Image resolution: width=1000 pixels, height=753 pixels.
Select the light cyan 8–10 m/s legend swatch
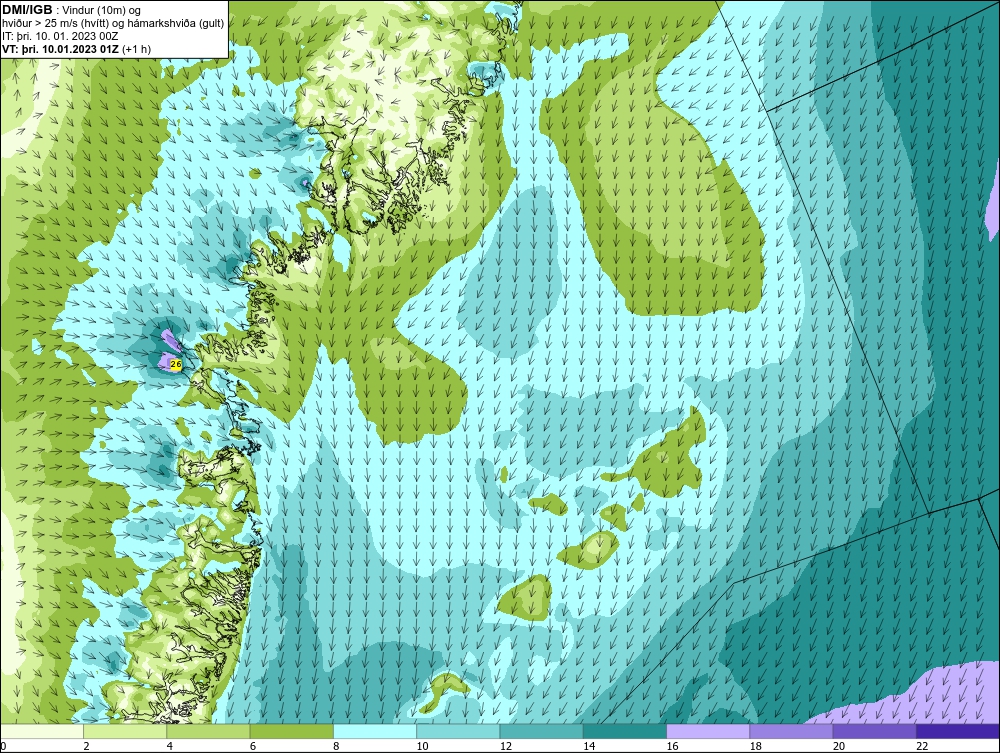click(374, 731)
